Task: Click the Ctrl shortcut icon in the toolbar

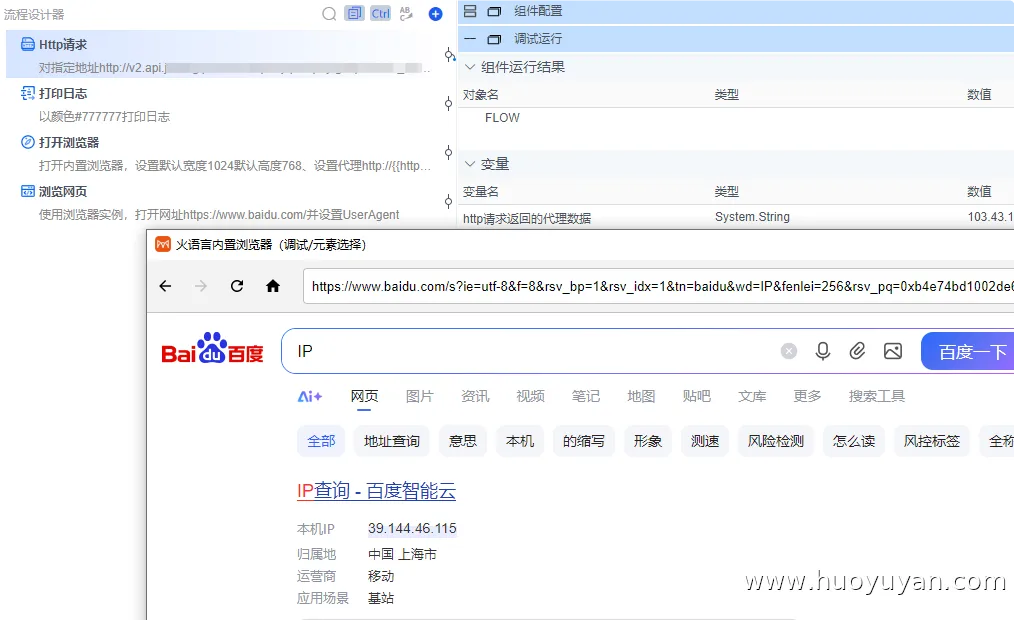Action: 381,14
